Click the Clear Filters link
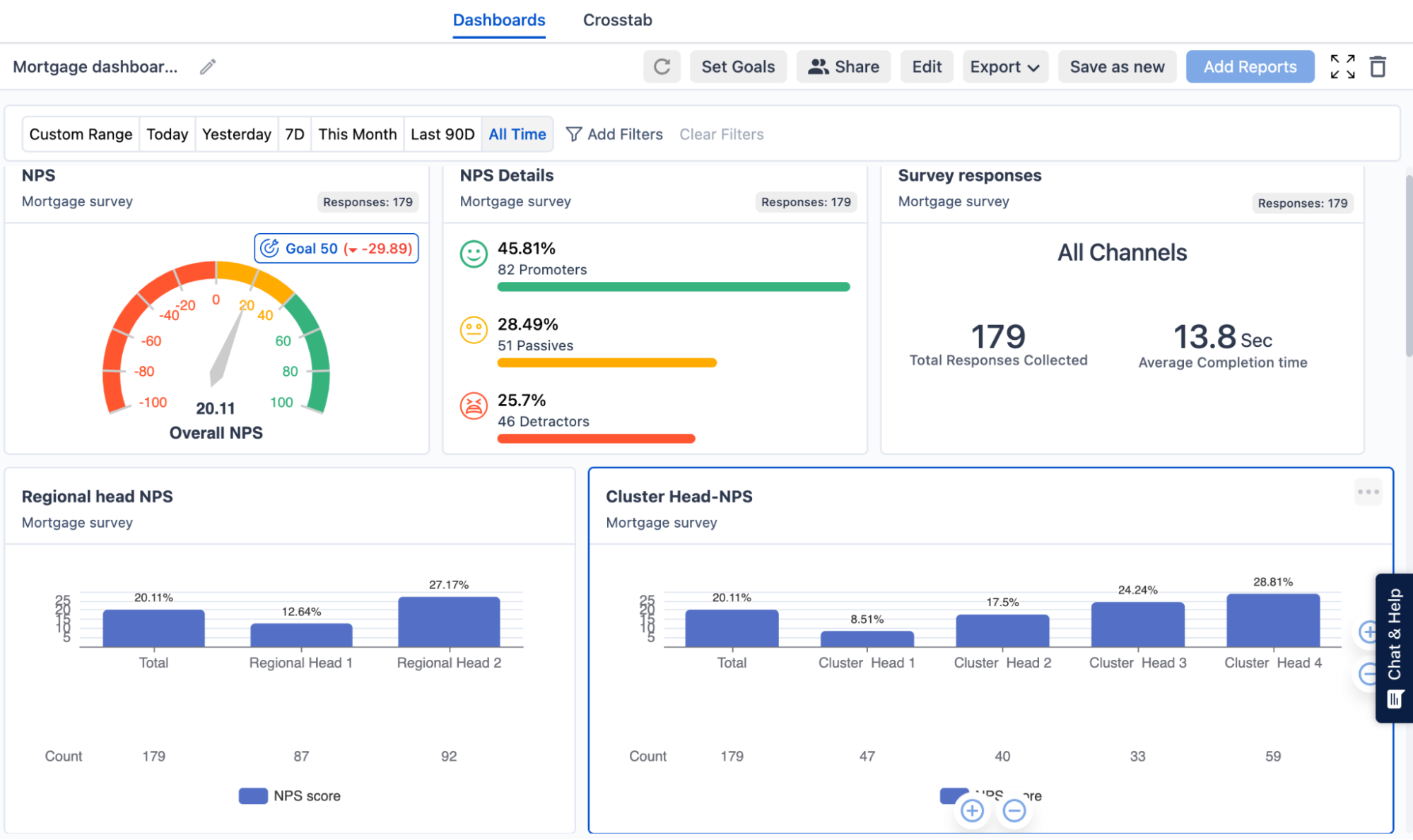This screenshot has height=840, width=1413. (720, 134)
